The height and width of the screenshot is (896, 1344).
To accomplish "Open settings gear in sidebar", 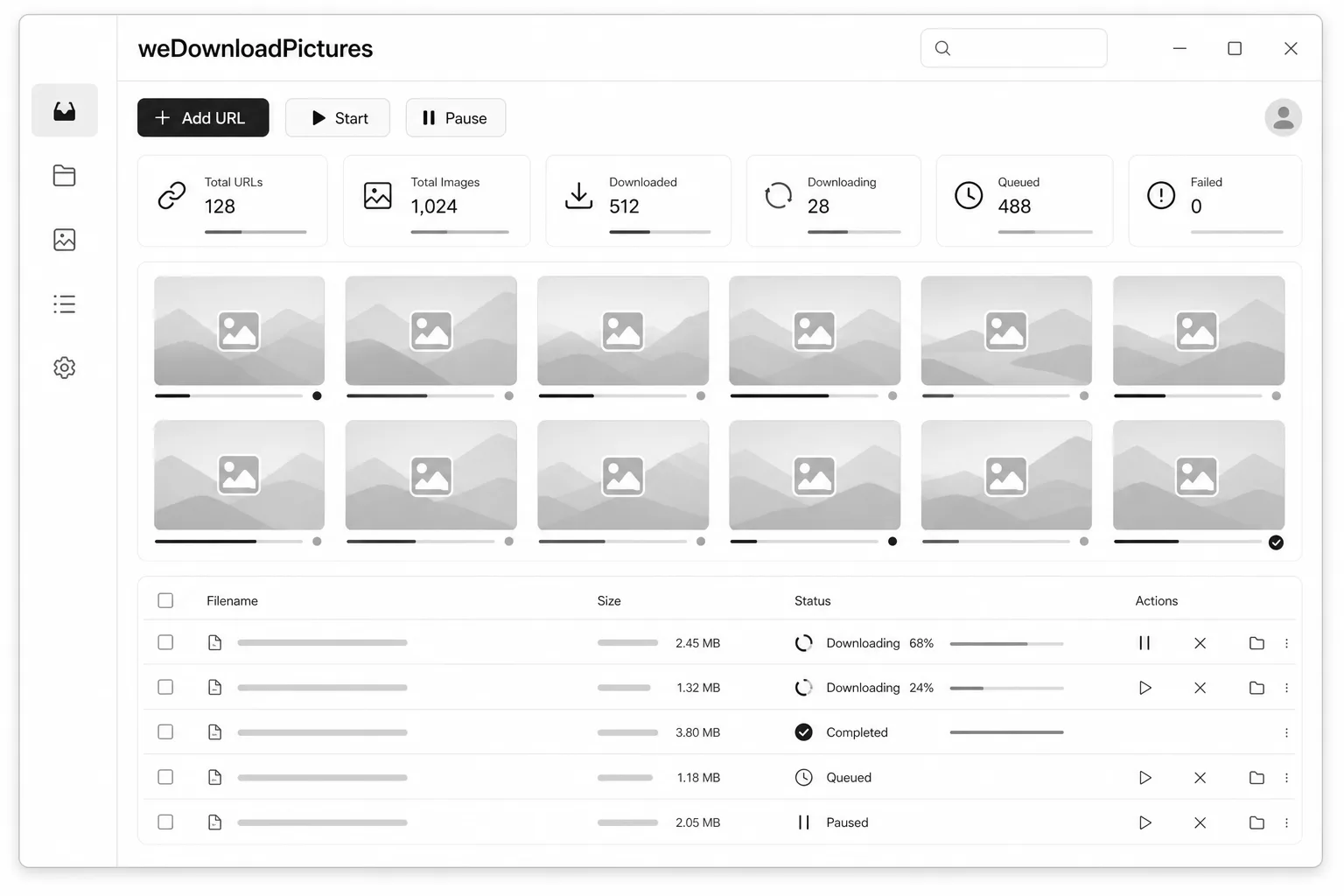I will tap(65, 367).
